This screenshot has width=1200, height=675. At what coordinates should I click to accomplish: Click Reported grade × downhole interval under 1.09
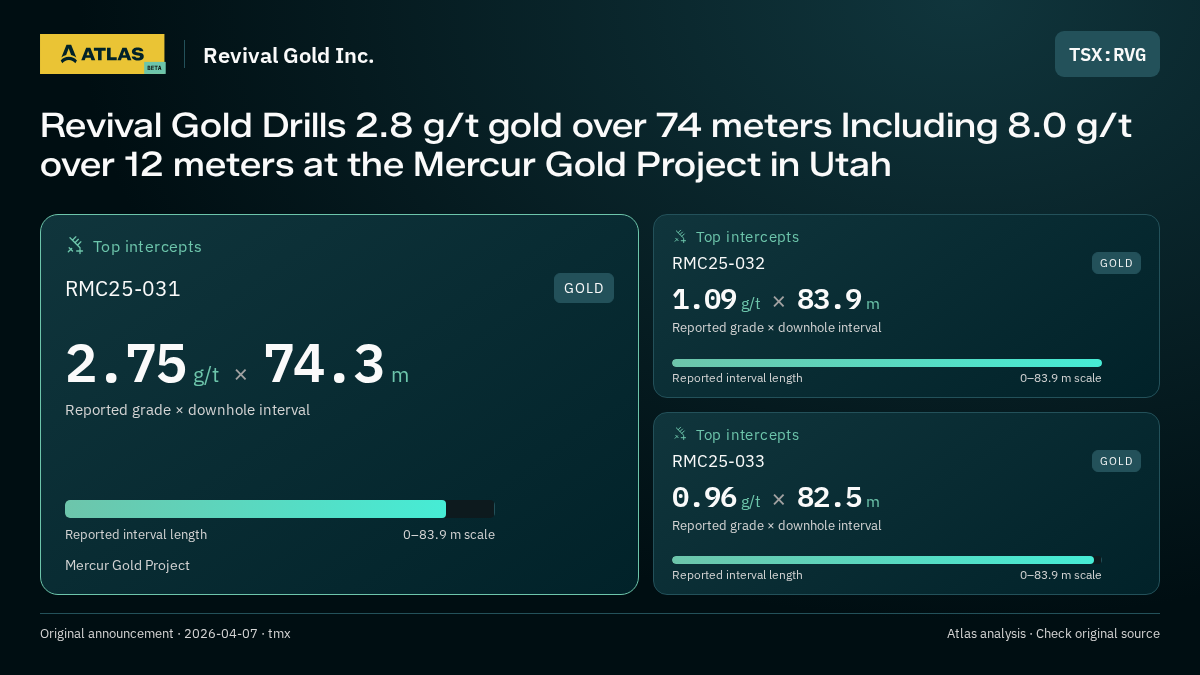click(x=777, y=327)
